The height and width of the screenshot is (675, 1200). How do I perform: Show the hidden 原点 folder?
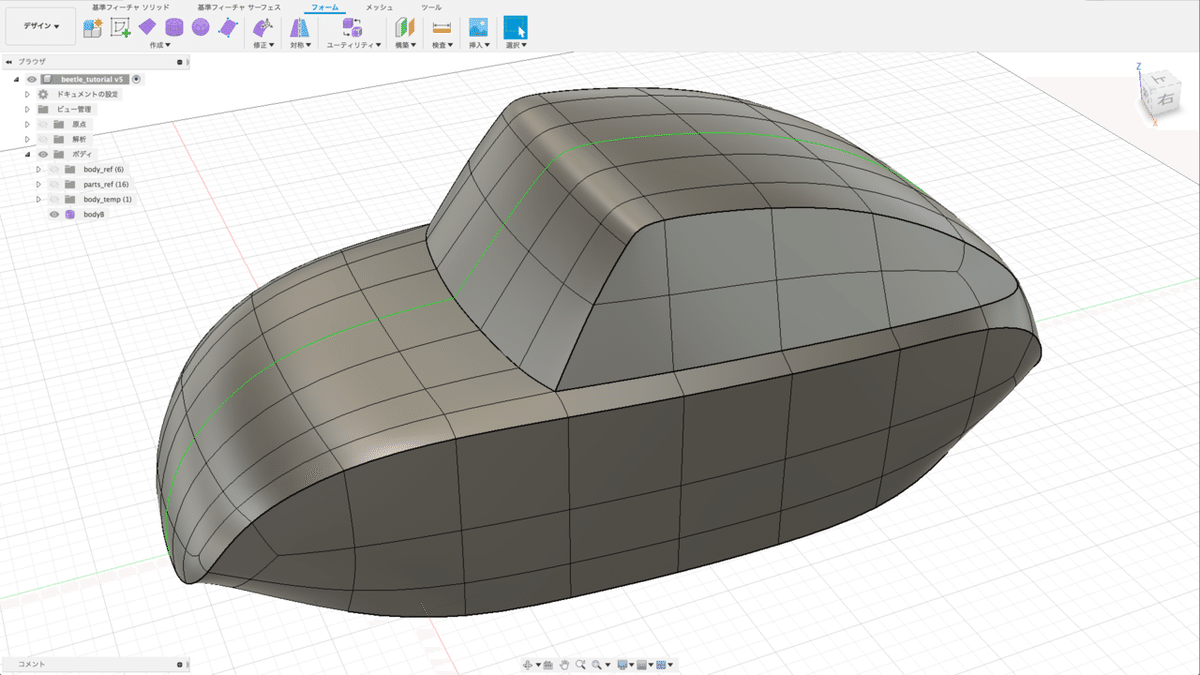tap(43, 124)
